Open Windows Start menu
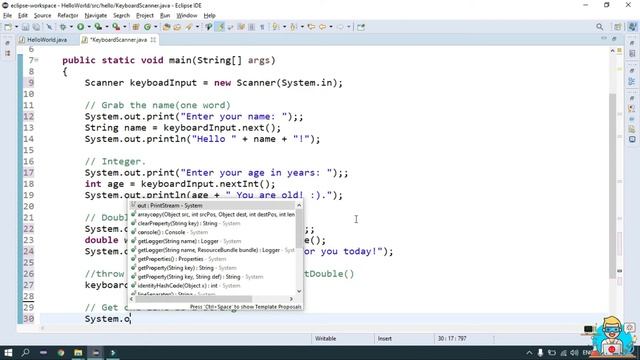 8,353
